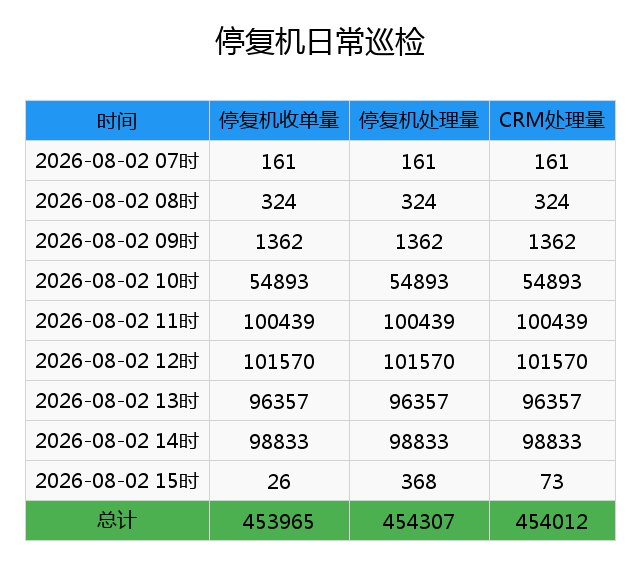Select 161 in the CRM处理量 column
This screenshot has height=580, width=640.
click(x=552, y=161)
